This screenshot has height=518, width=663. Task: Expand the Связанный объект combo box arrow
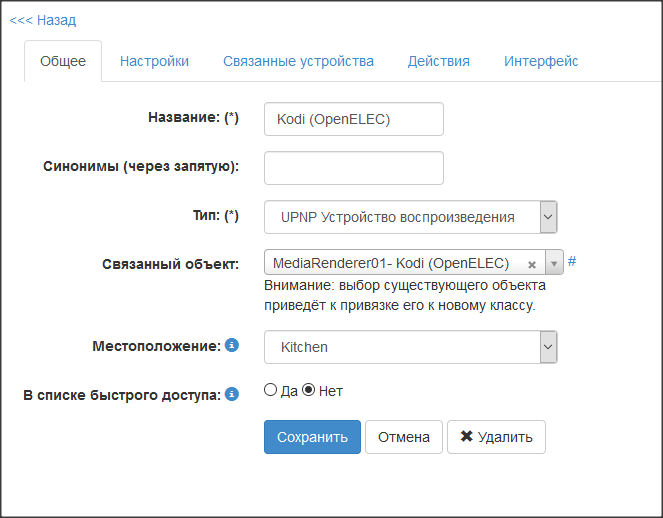tap(554, 264)
